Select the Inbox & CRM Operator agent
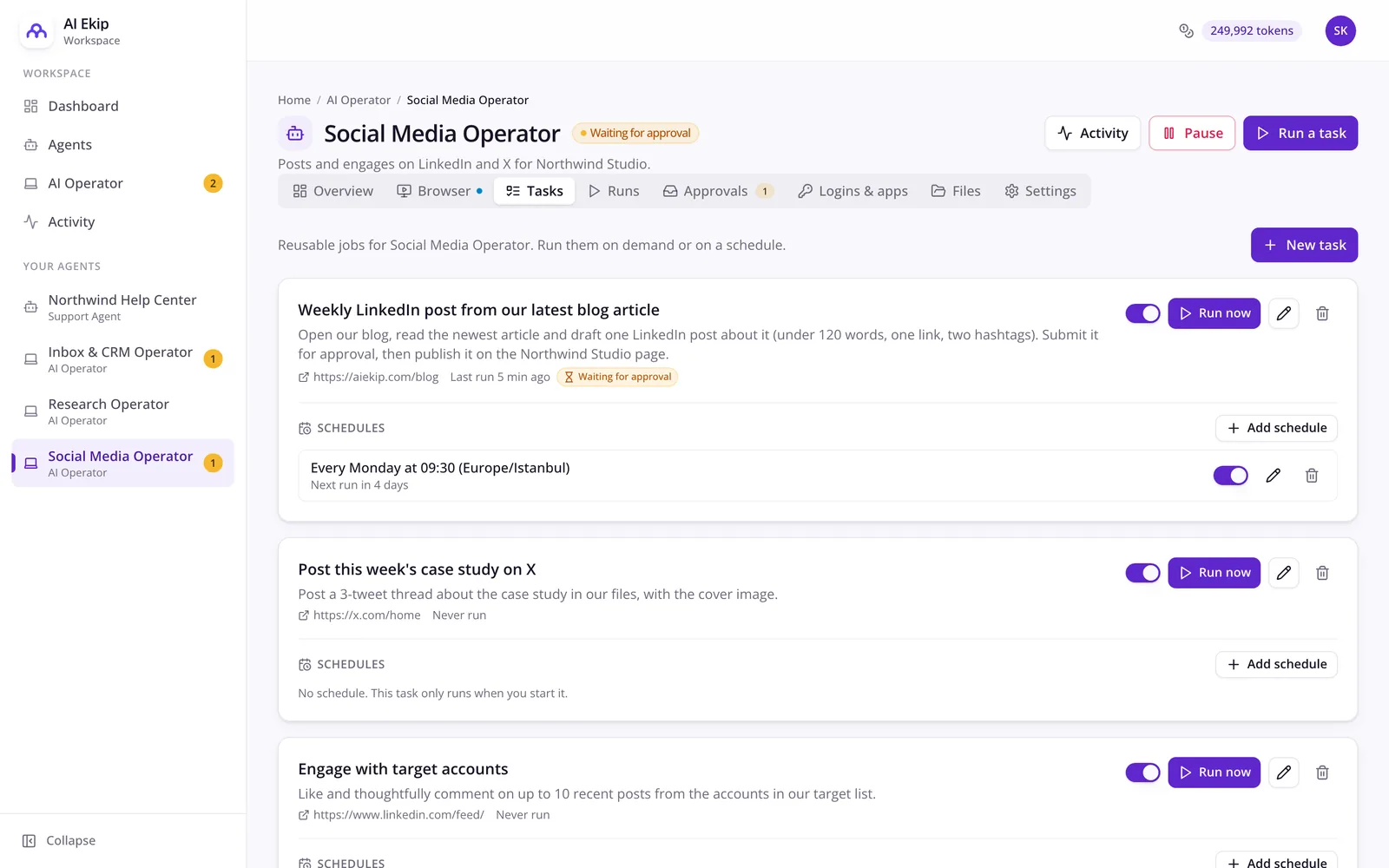 click(x=123, y=359)
